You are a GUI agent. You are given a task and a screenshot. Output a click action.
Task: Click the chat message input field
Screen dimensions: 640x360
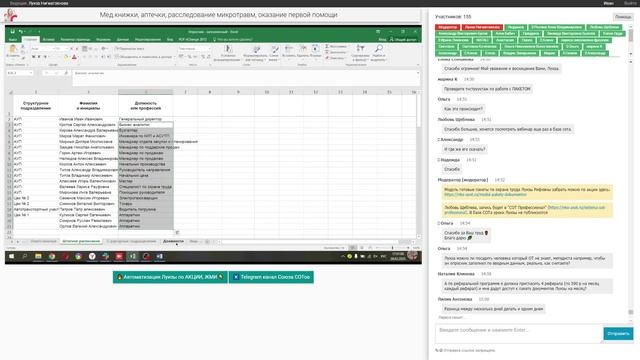point(519,333)
